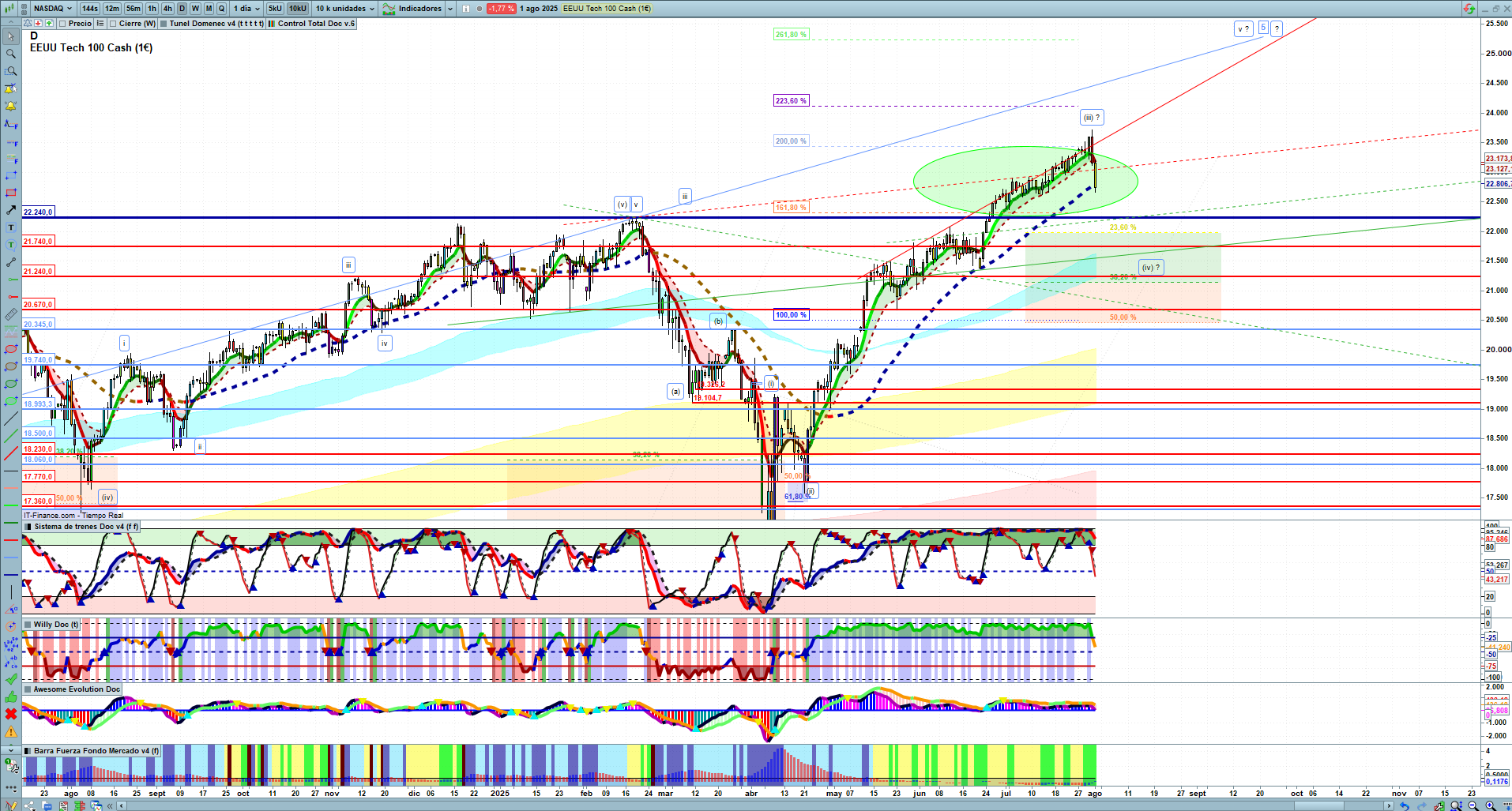The width and height of the screenshot is (1512, 811).
Task: Open the '1 día' period dropdown
Action: tap(246, 9)
